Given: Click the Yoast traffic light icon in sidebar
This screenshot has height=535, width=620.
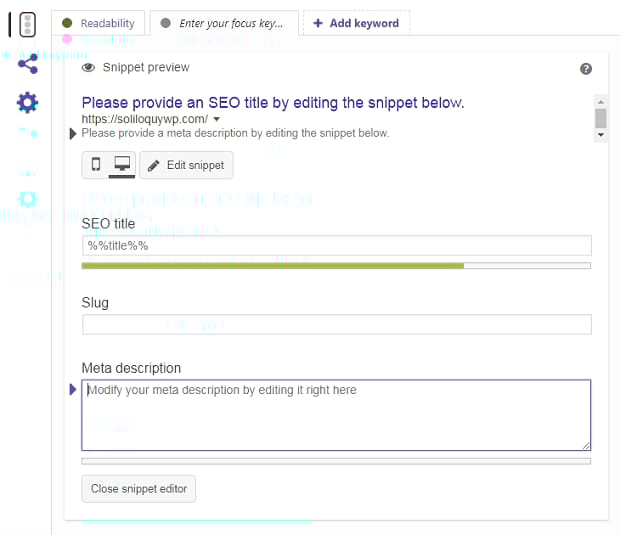Looking at the screenshot, I should click(x=27, y=25).
